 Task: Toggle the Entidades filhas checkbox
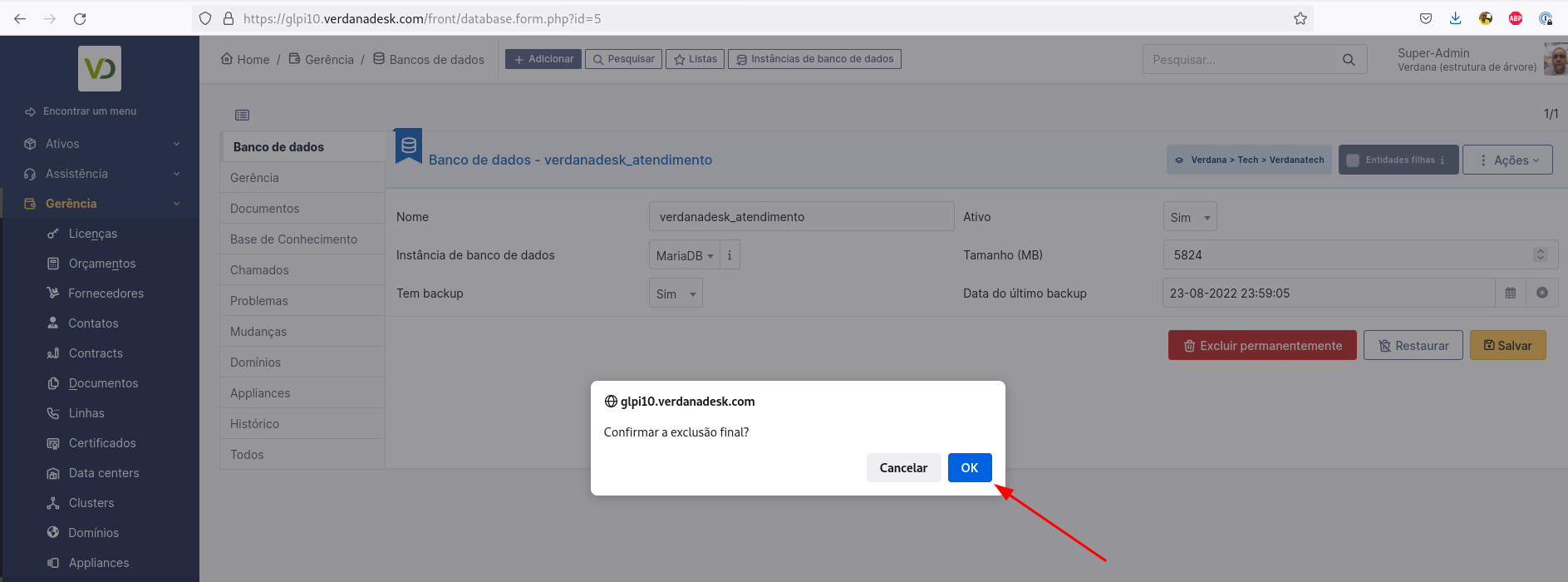pyautogui.click(x=1353, y=160)
